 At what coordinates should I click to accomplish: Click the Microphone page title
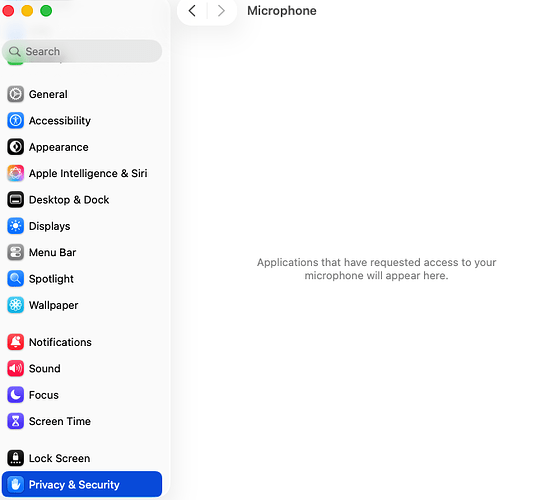pos(282,11)
